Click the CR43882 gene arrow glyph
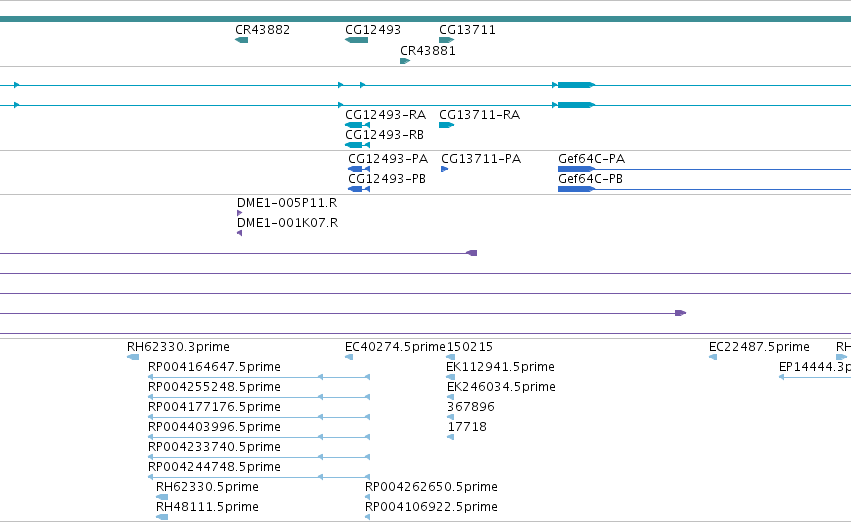This screenshot has width=851, height=522. (242, 40)
